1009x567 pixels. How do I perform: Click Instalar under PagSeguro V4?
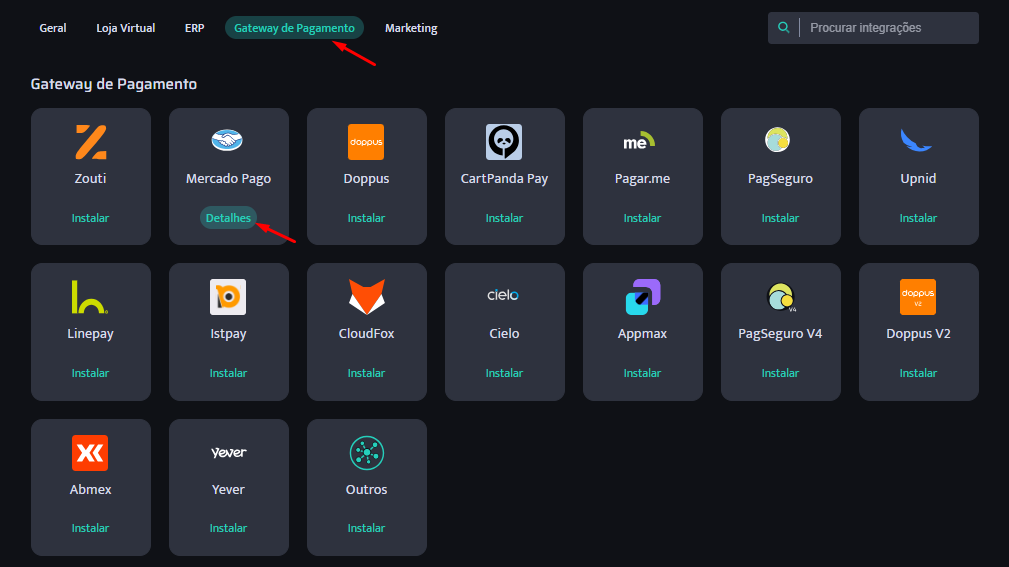(780, 373)
